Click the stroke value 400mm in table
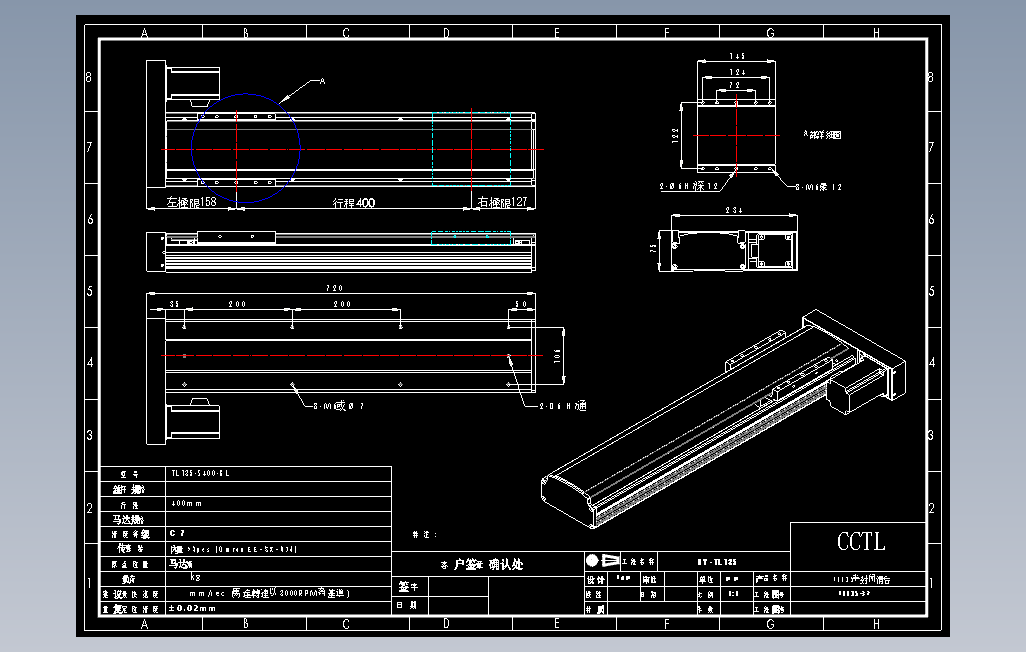 click(186, 503)
